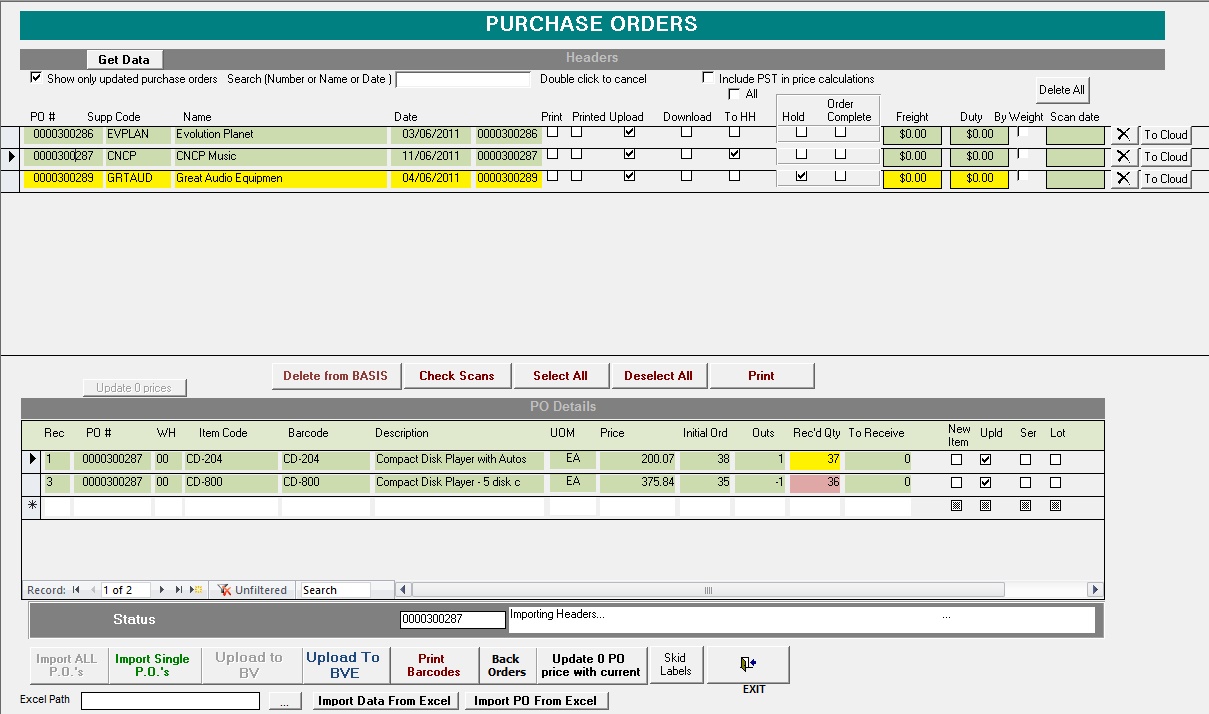The width and height of the screenshot is (1209, 714).
Task: Uncheck Hold for Great Audio Equipmen order
Action: coord(801,176)
